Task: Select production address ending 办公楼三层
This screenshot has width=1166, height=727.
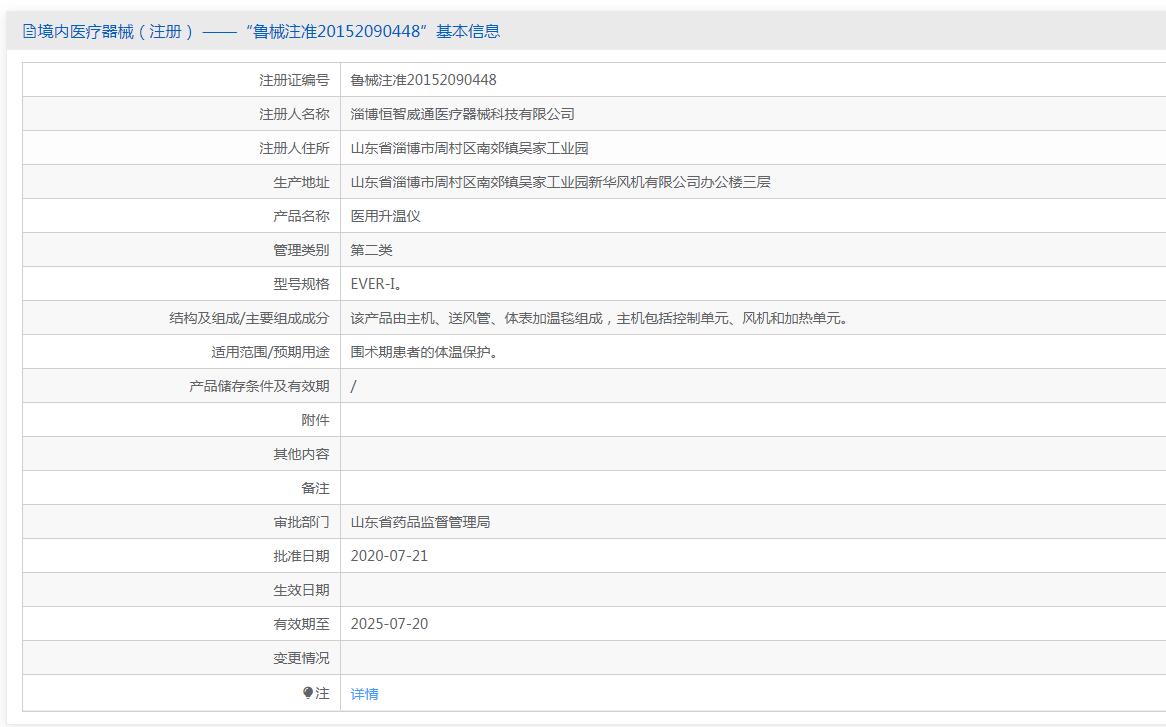Action: tap(561, 182)
